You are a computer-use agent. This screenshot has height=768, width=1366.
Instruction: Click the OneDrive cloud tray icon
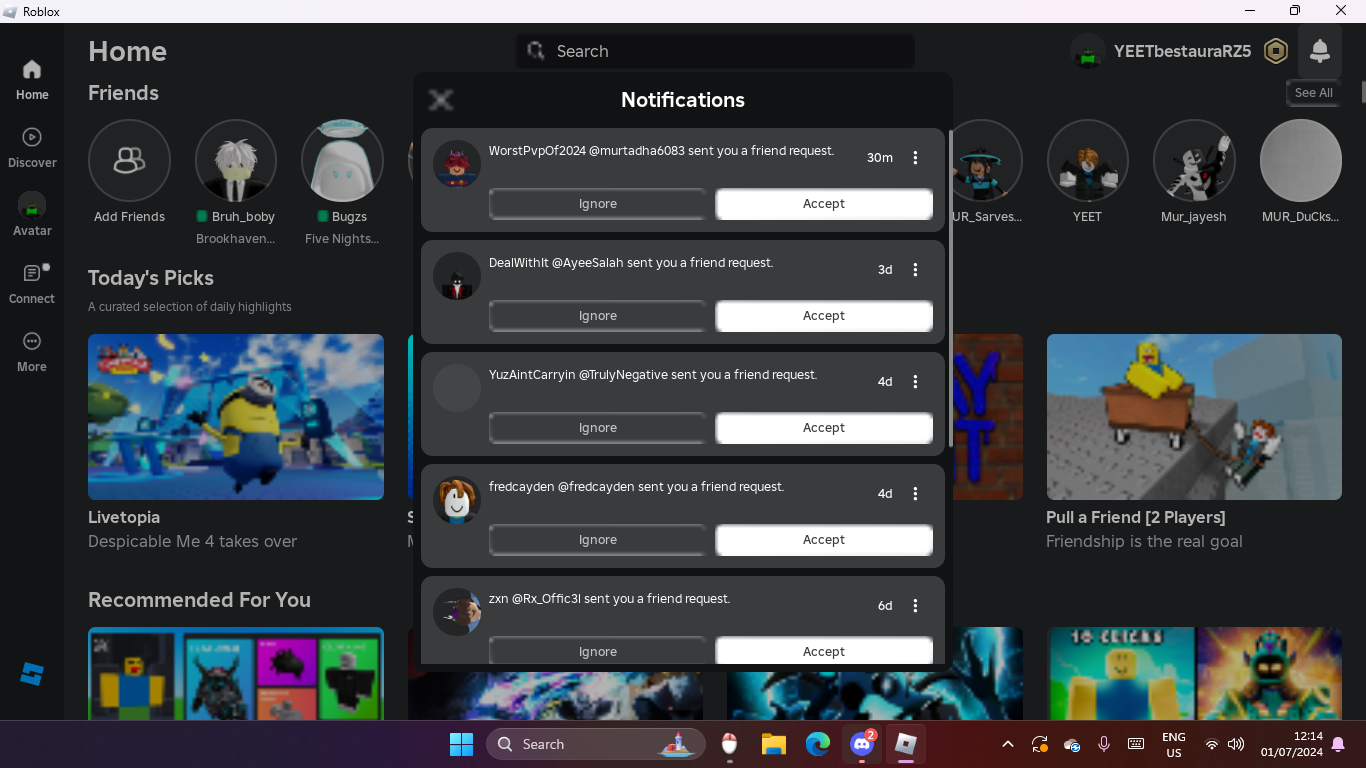(x=1072, y=744)
